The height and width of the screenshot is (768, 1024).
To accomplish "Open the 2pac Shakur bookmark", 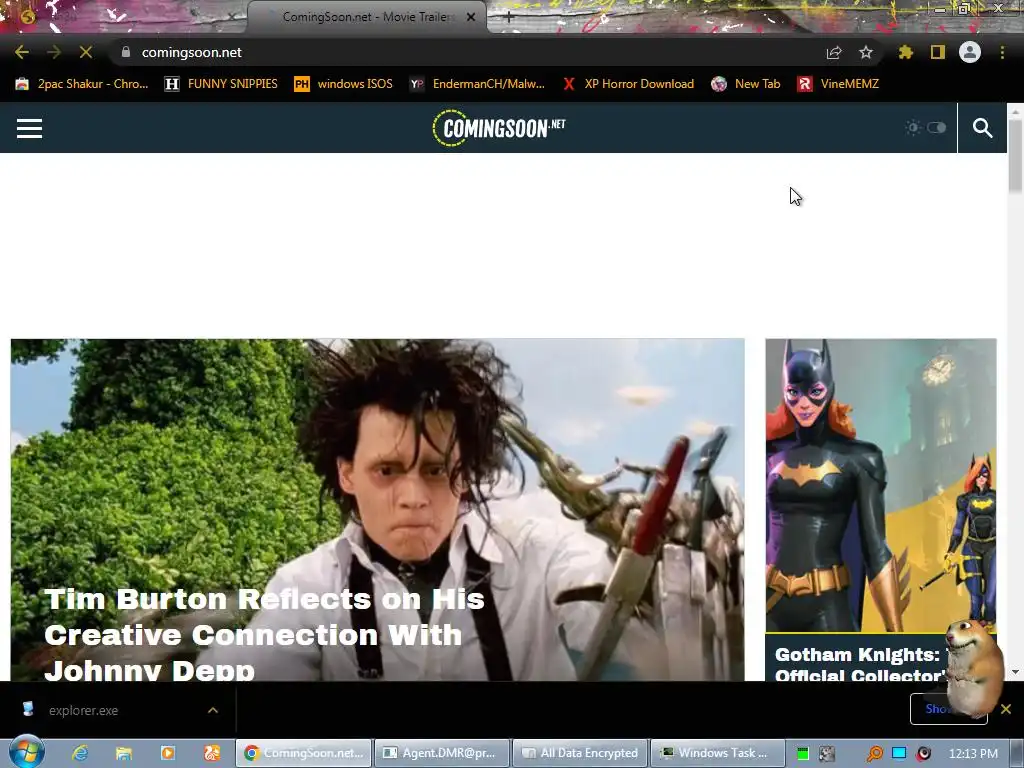I will coord(82,84).
